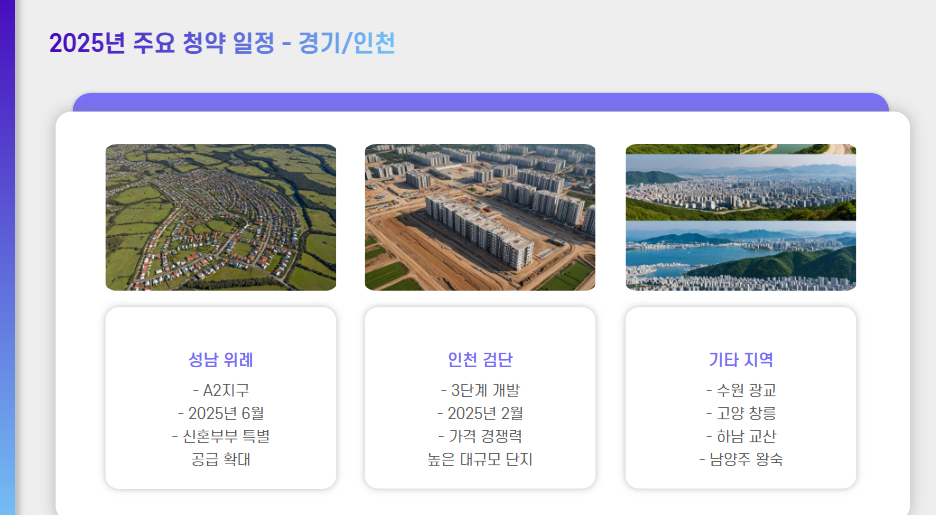Image resolution: width=936 pixels, height=515 pixels.
Task: Select the 경기/인천 text in the title
Action: point(346,43)
